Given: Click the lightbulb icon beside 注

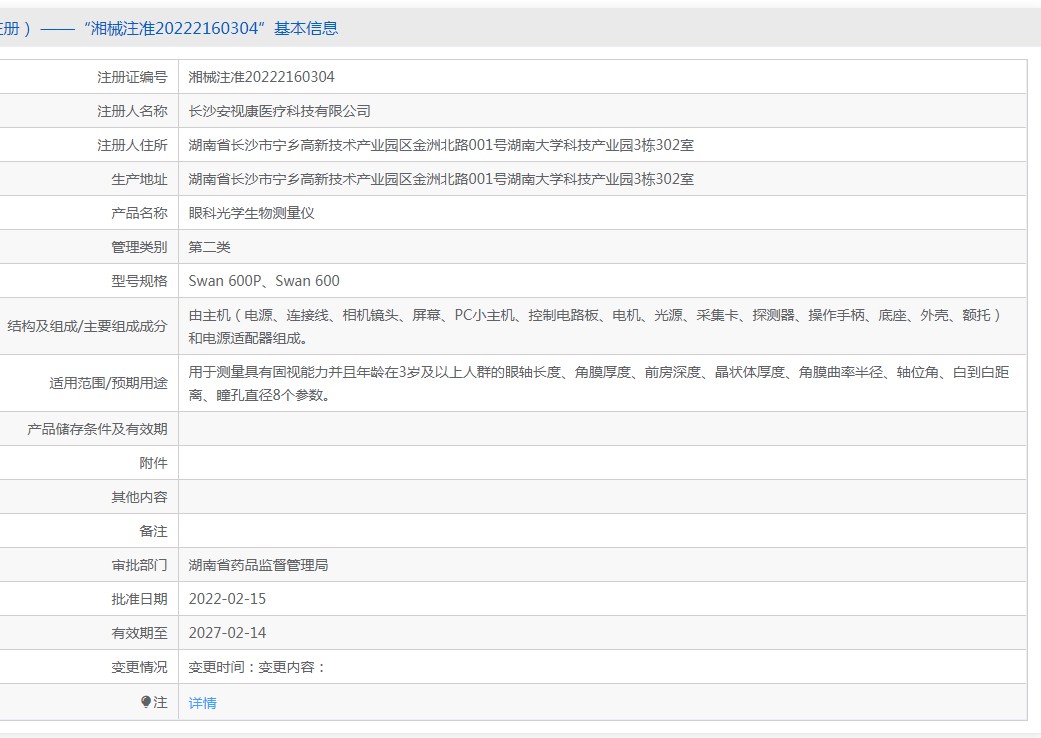Looking at the screenshot, I should 146,701.
